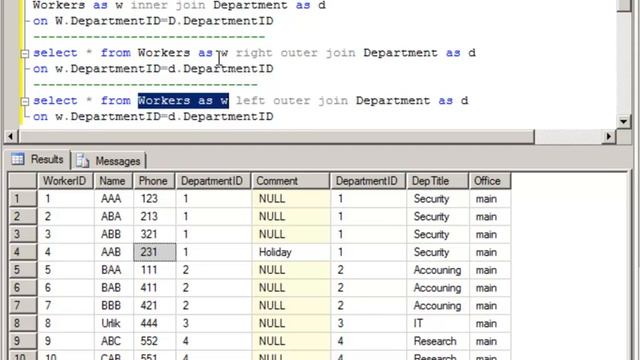640x360 pixels.
Task: Click the editor horizontal scrollbar left arrow
Action: coord(11,136)
